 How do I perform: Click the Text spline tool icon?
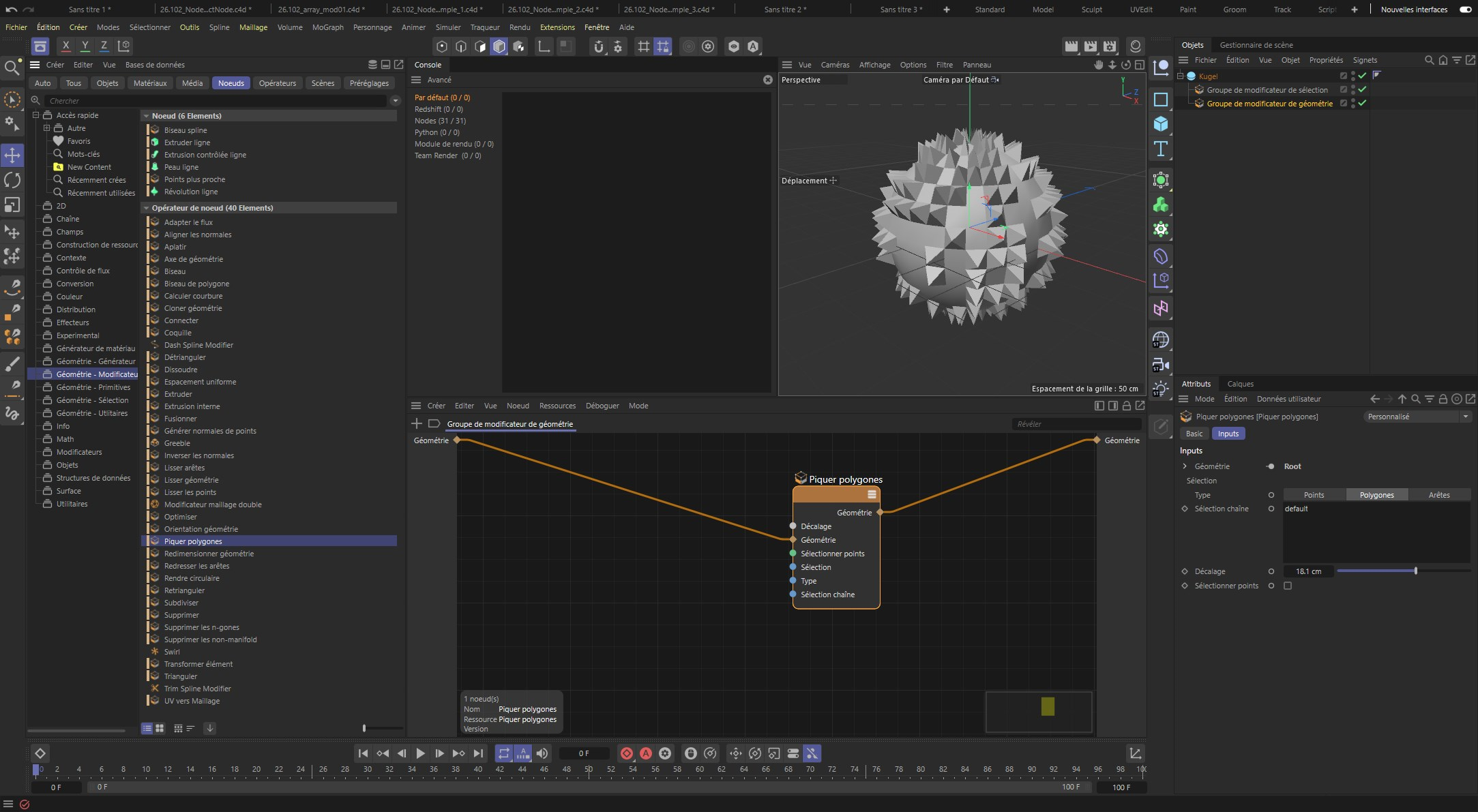coord(1160,149)
